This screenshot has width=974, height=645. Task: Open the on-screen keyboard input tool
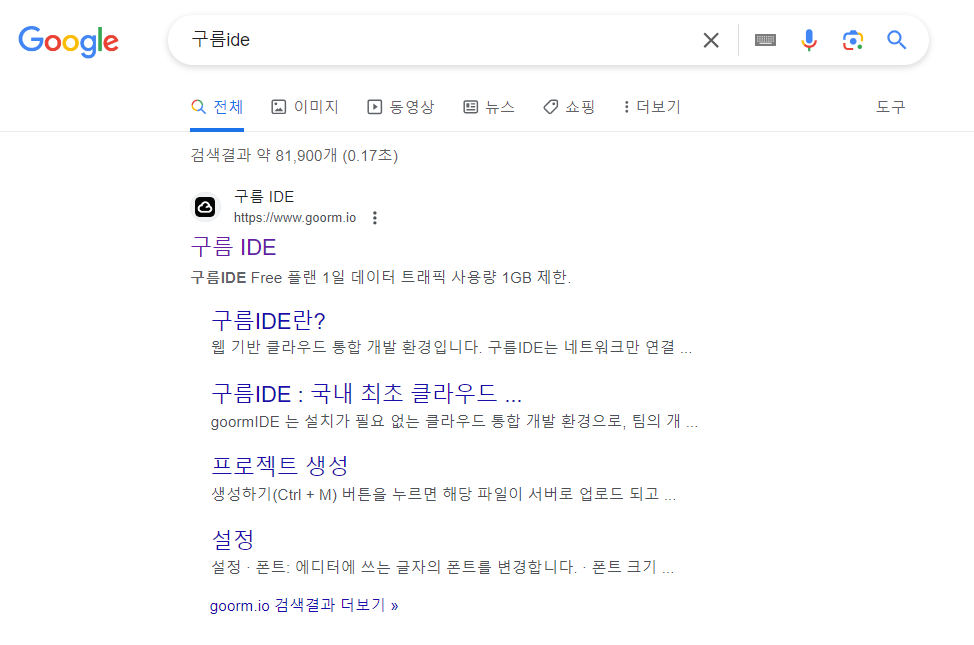click(765, 40)
